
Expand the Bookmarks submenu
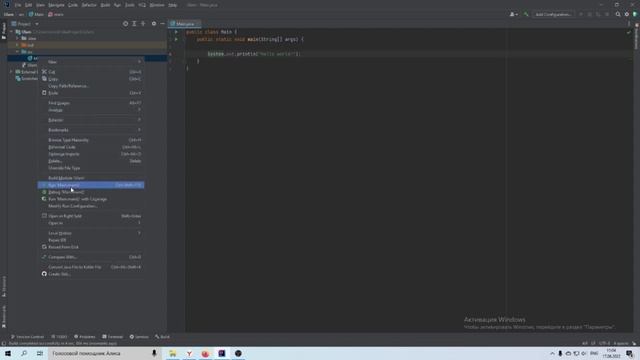pos(91,130)
